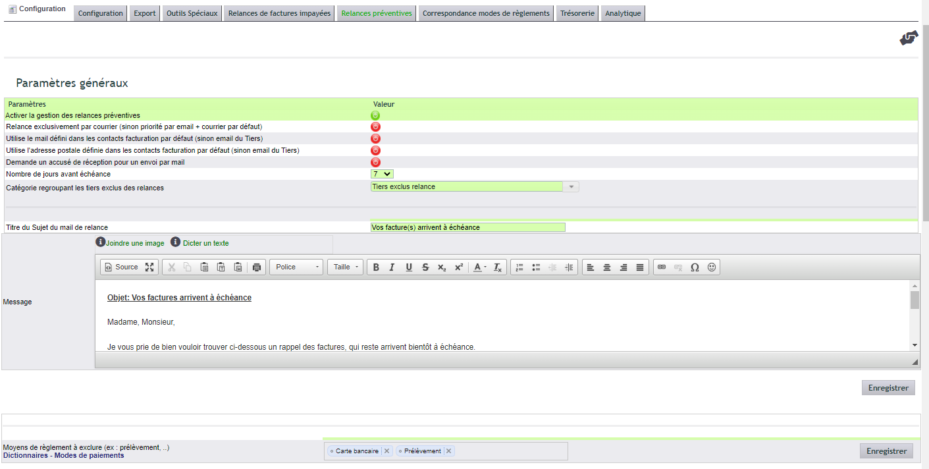The height and width of the screenshot is (469, 929).
Task: Click the Madame, Monsieur line in message
Action: pyautogui.click(x=141, y=322)
